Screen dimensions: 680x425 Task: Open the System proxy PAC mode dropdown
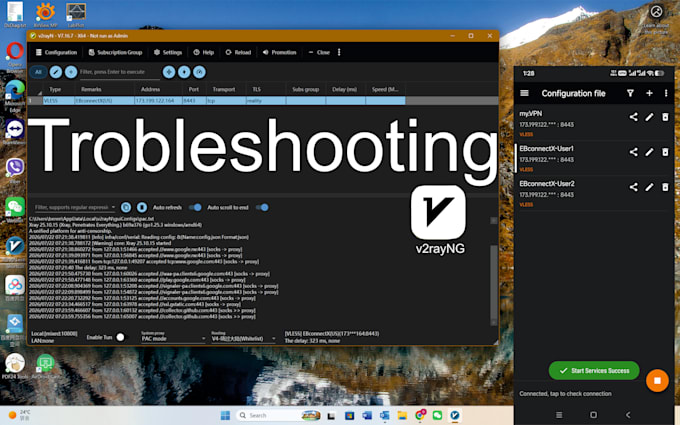[x=173, y=338]
